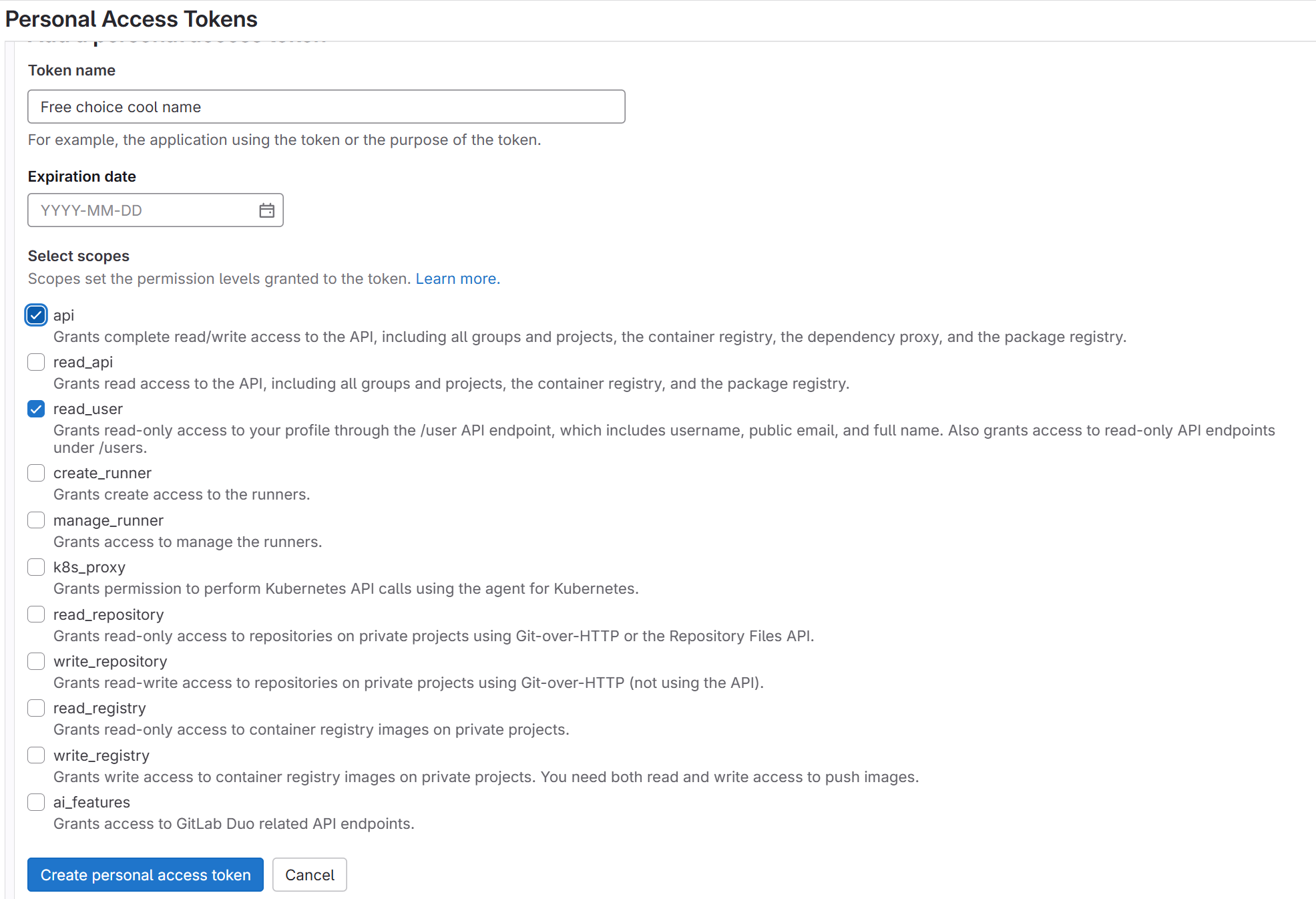
Task: Click the read_user scope label text
Action: point(87,408)
